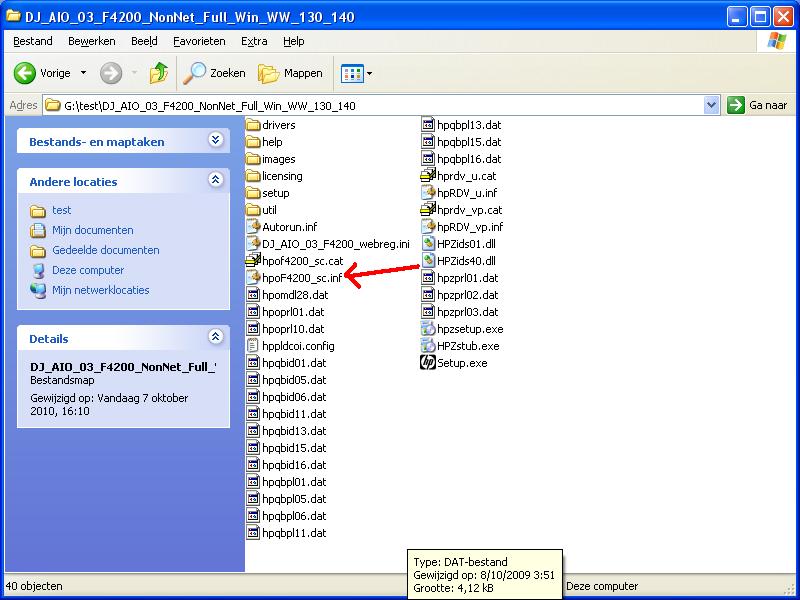Select hpomdl28.dat file icon
The height and width of the screenshot is (600, 800).
pyautogui.click(x=253, y=294)
